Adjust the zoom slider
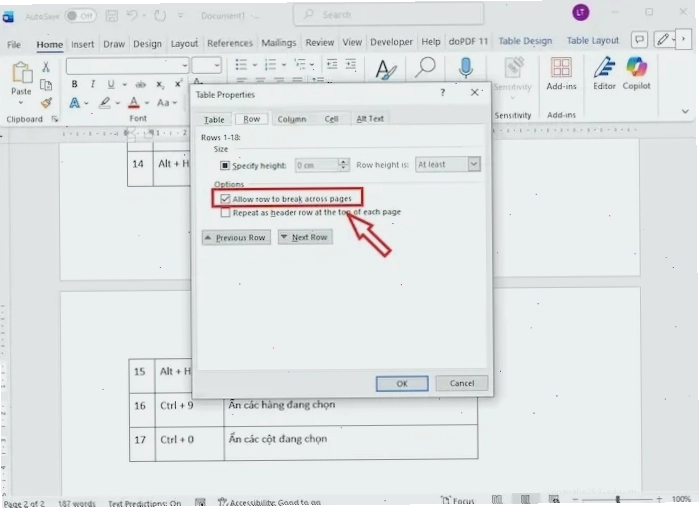The image size is (699, 508). (617, 499)
